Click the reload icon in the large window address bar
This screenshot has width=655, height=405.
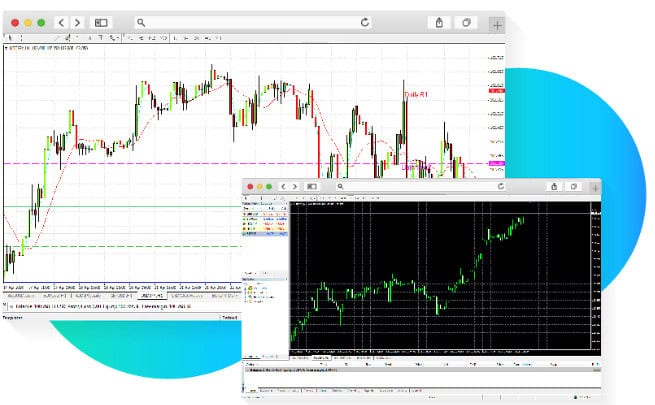click(x=364, y=21)
